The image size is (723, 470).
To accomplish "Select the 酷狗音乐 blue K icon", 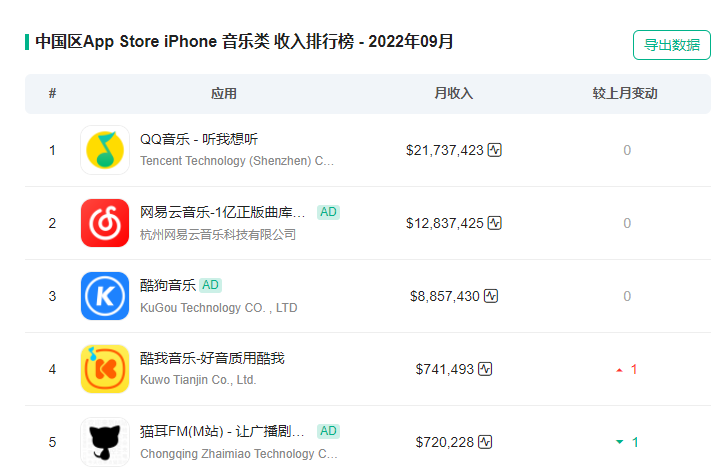I will 105,296.
